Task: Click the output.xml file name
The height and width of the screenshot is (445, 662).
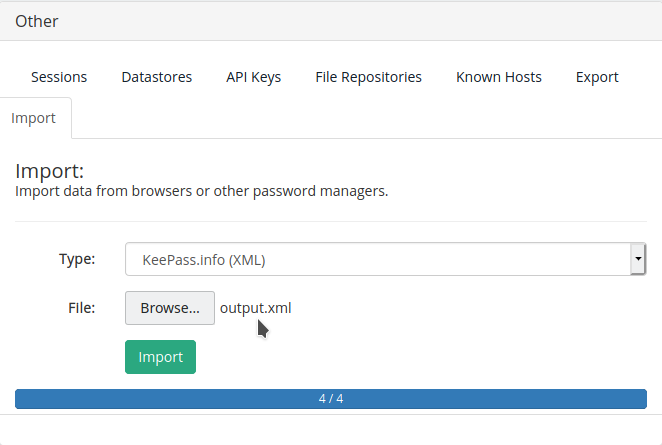Action: [x=255, y=308]
